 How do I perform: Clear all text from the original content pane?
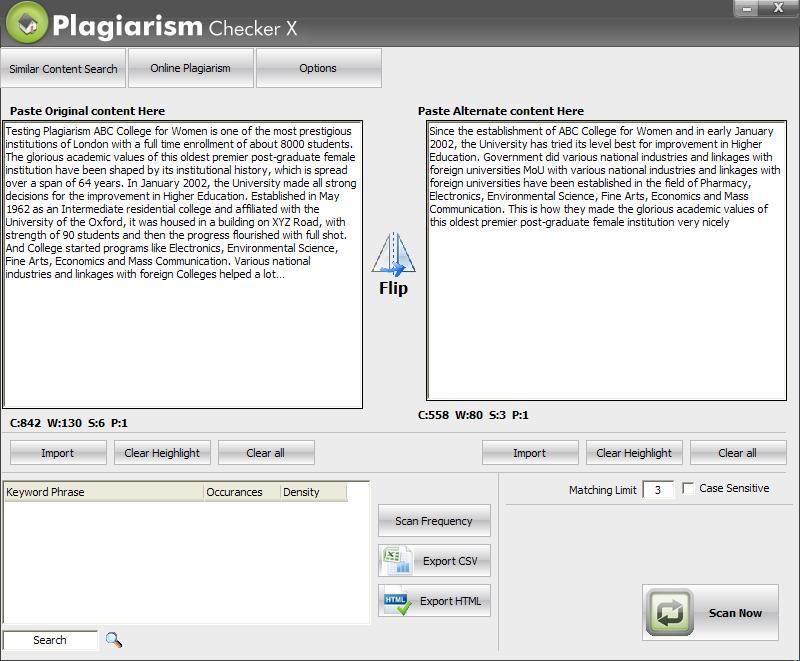coord(266,453)
